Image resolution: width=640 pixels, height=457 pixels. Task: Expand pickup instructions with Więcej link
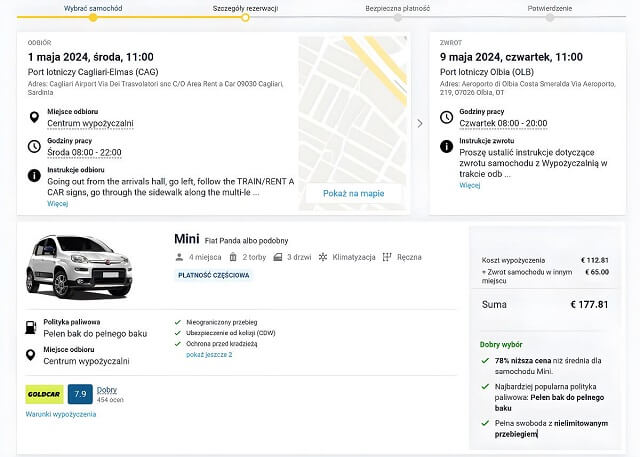pos(57,203)
